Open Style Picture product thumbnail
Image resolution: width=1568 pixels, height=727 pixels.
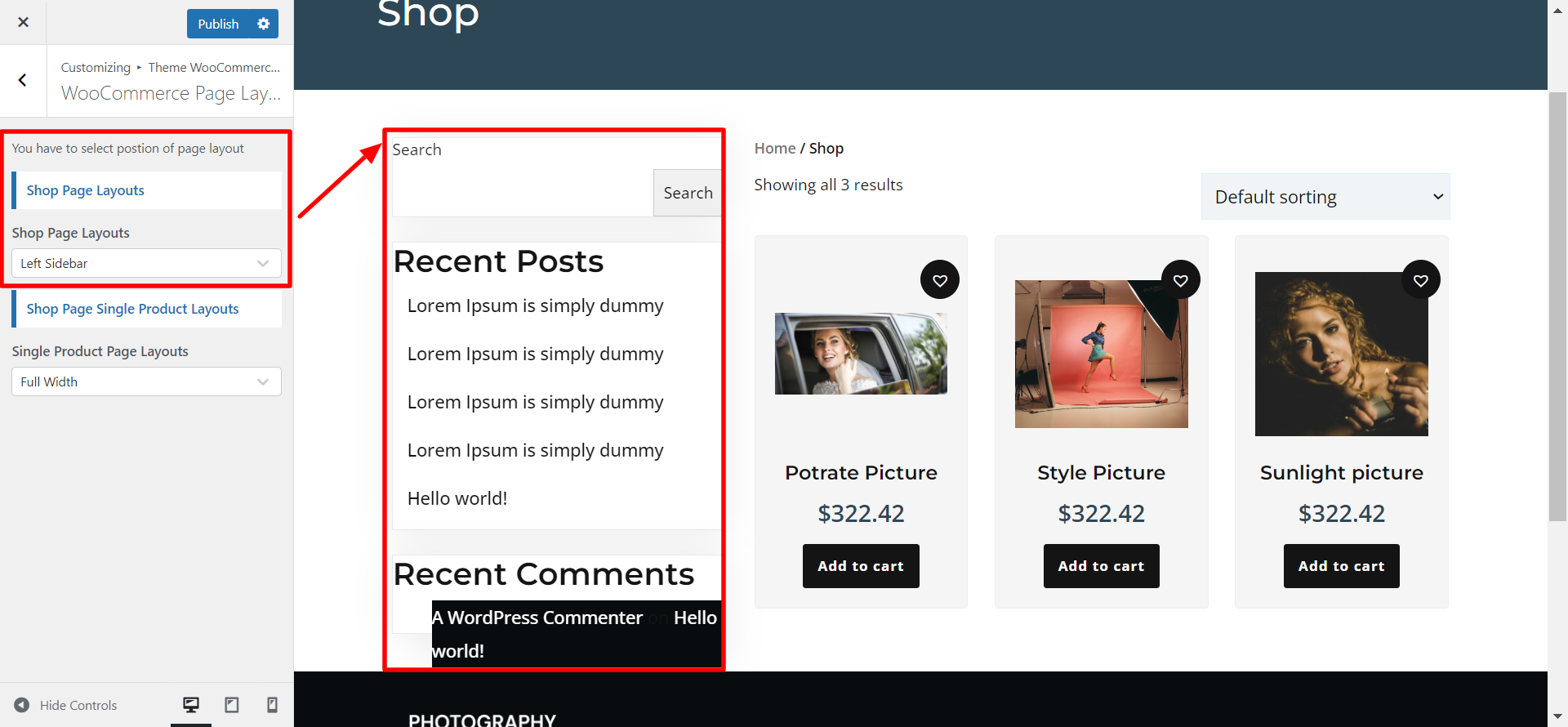point(1101,354)
